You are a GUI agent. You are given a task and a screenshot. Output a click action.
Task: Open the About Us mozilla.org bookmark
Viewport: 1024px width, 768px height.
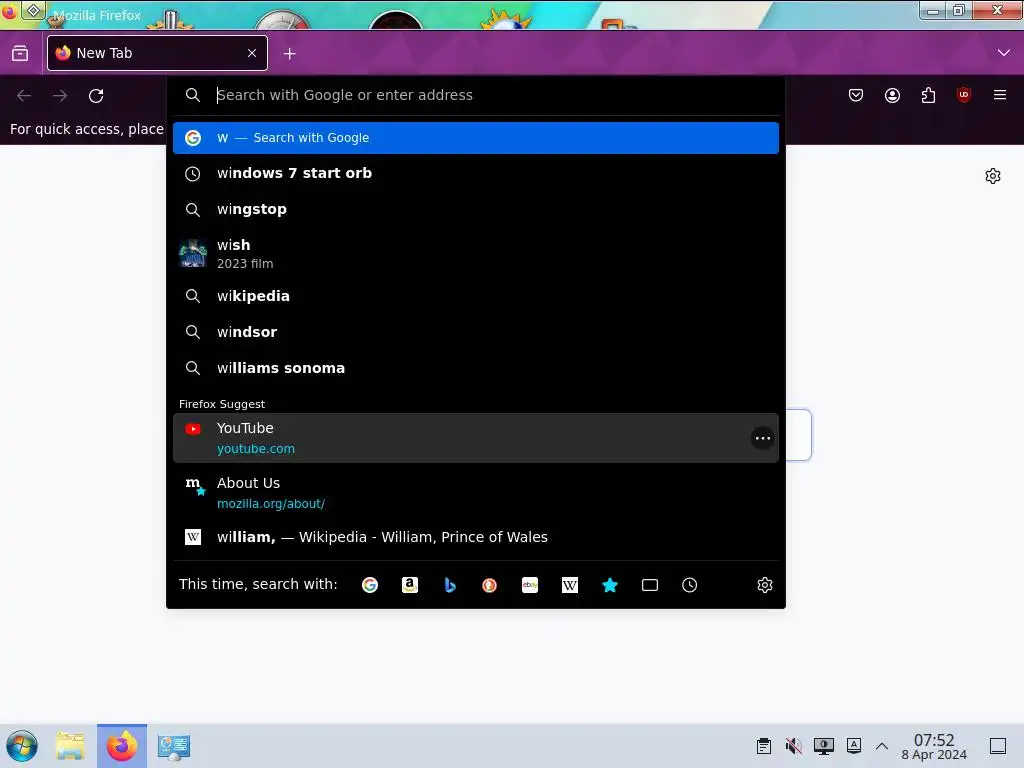click(x=475, y=493)
